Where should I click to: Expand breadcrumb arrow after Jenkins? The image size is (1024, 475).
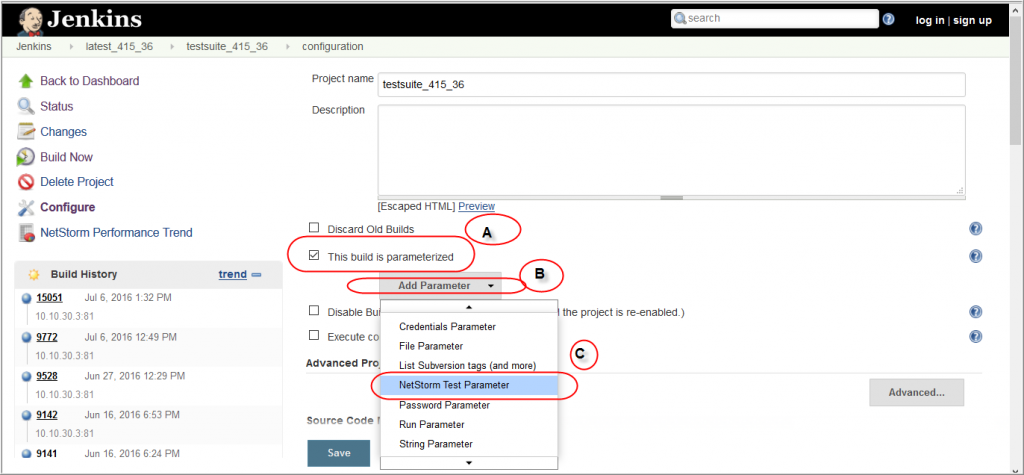[x=71, y=47]
